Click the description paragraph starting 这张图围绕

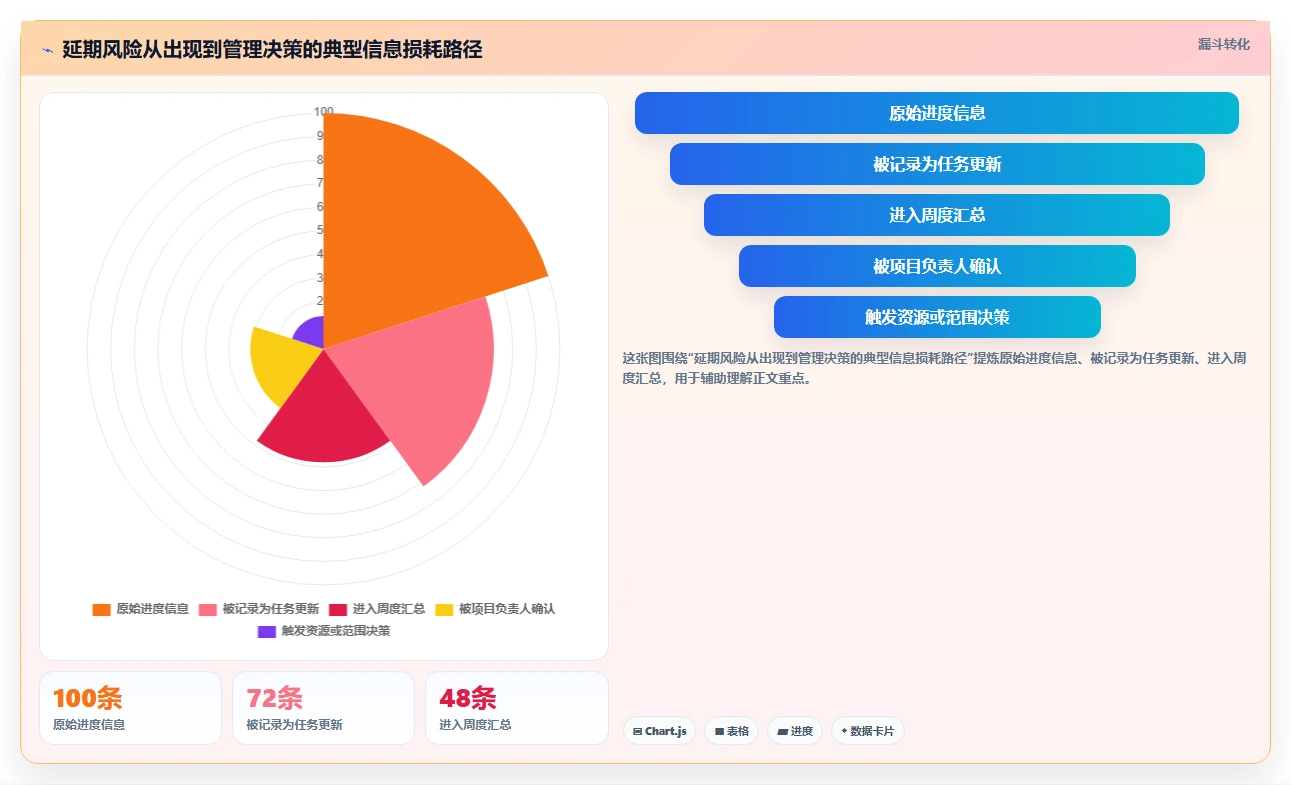point(934,368)
